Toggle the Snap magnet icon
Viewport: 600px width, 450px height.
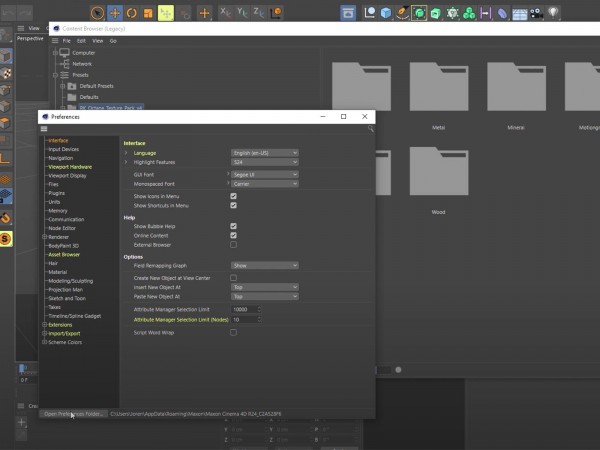click(x=6, y=218)
